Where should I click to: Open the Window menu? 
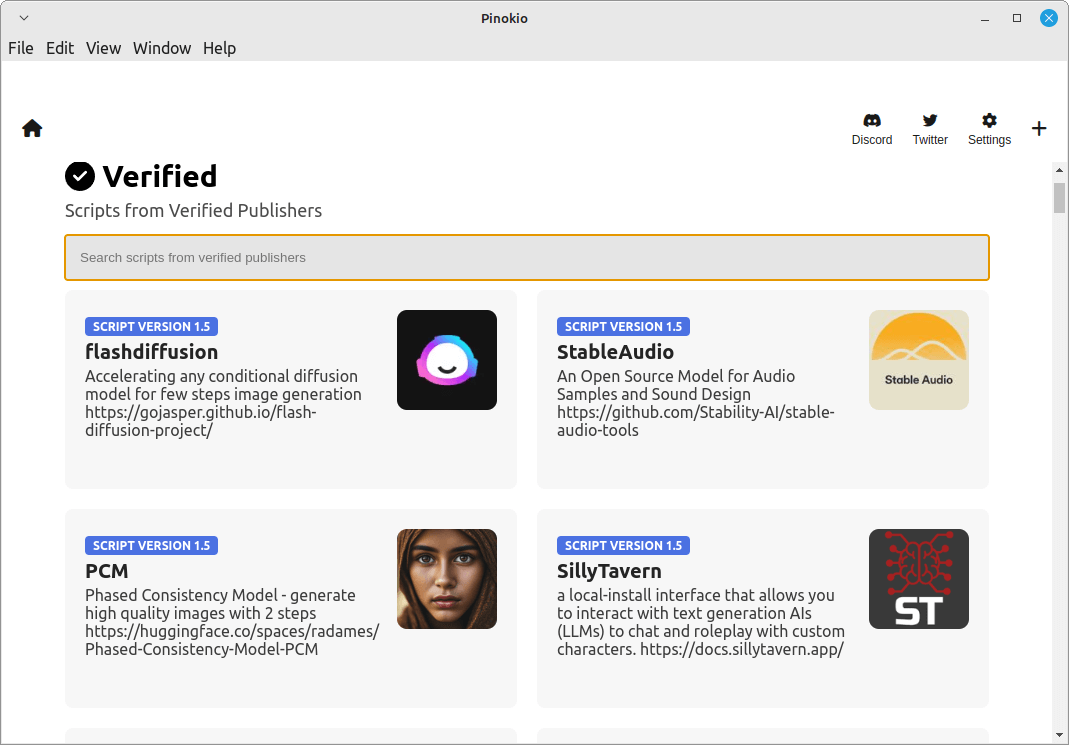(x=162, y=48)
